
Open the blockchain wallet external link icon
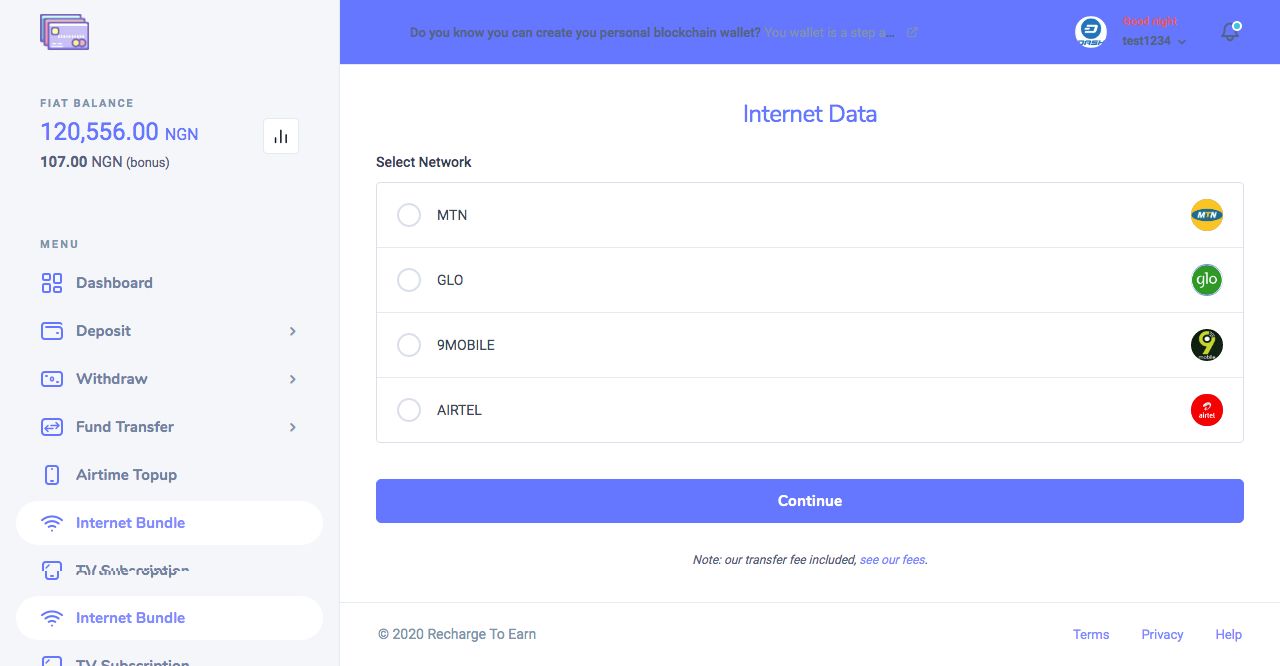(x=912, y=32)
